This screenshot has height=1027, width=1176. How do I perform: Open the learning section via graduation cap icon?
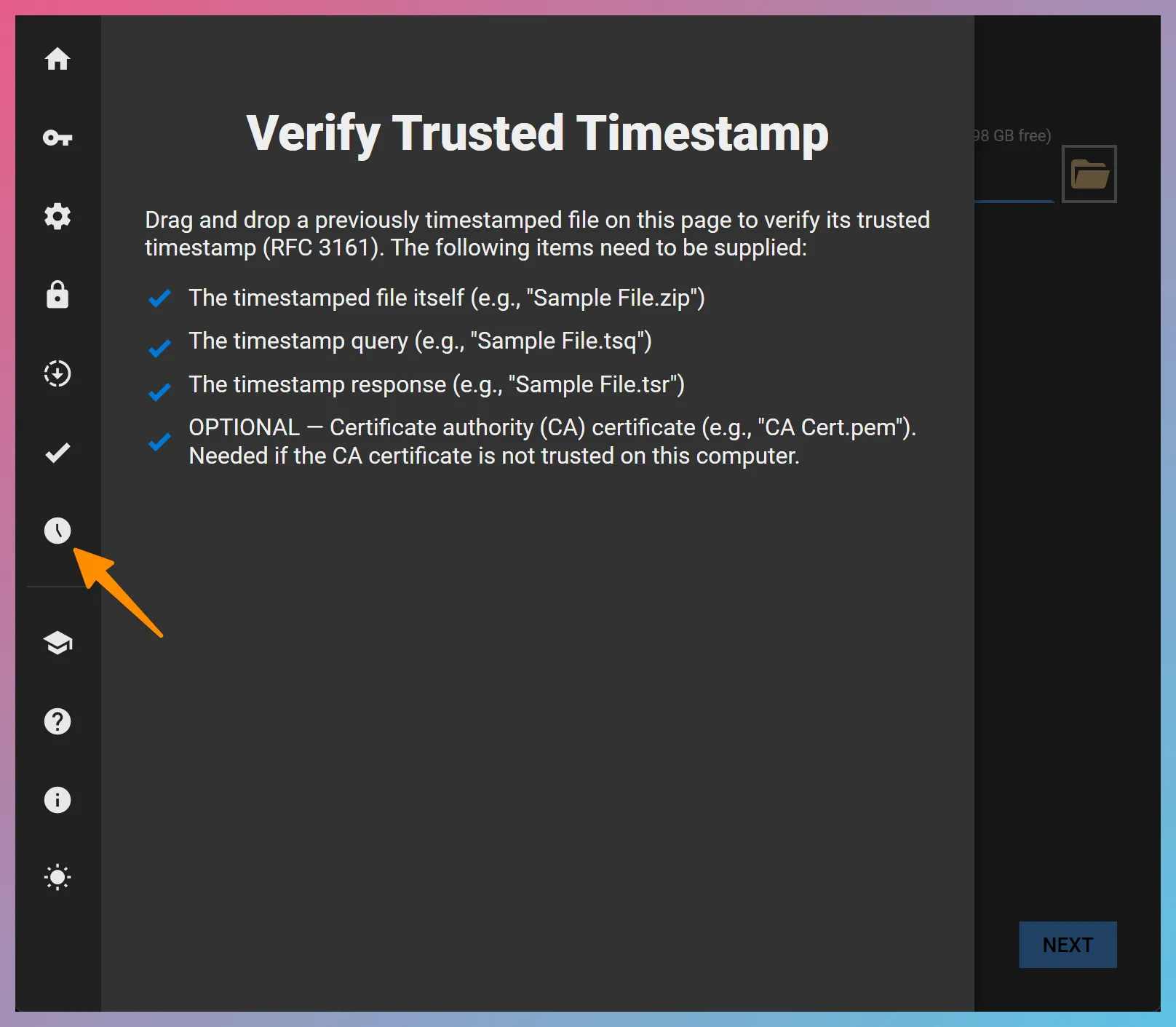tap(57, 643)
